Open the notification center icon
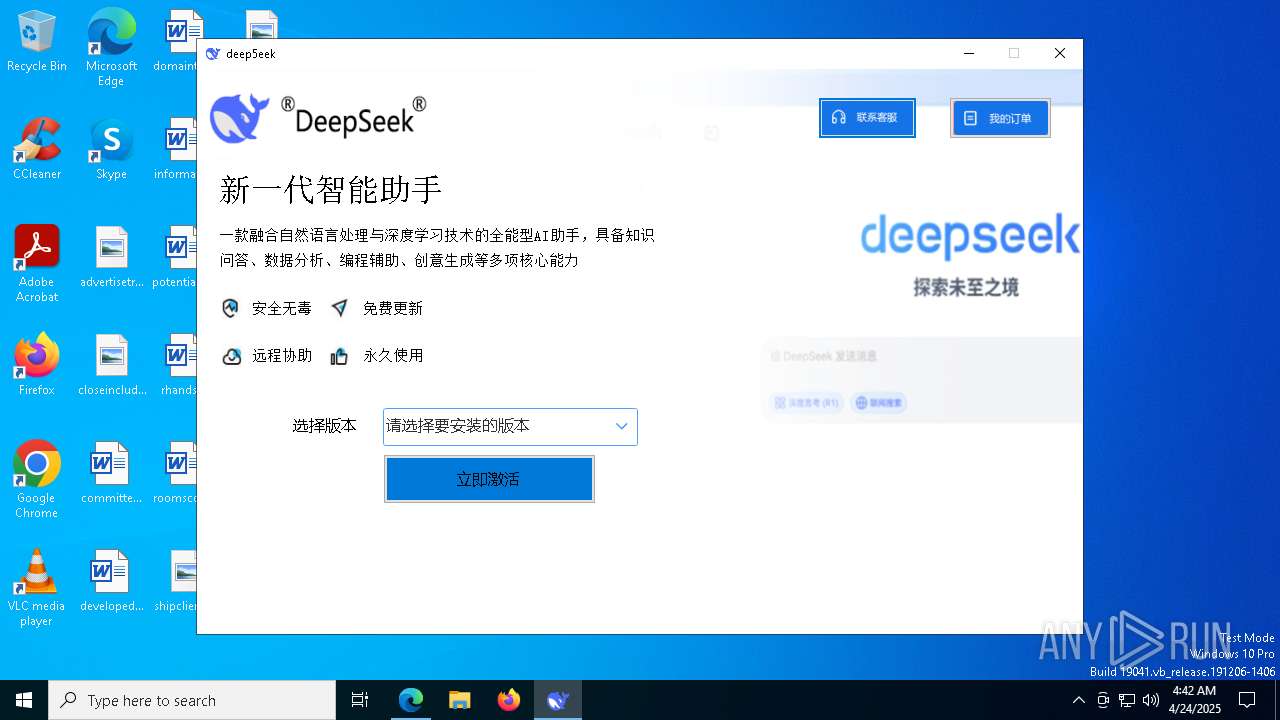This screenshot has width=1280, height=720. click(x=1247, y=700)
